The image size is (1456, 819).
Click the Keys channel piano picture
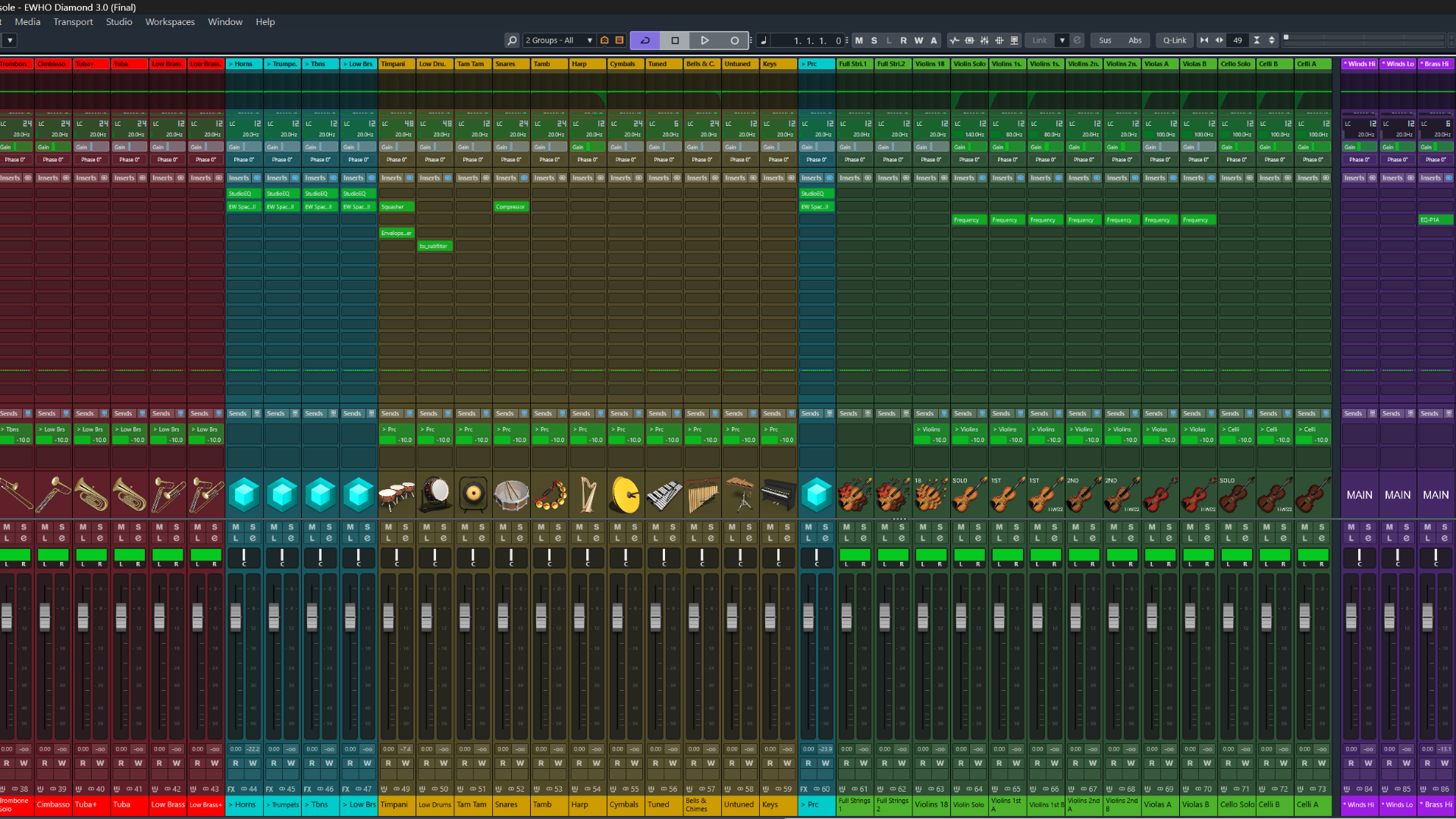point(778,494)
